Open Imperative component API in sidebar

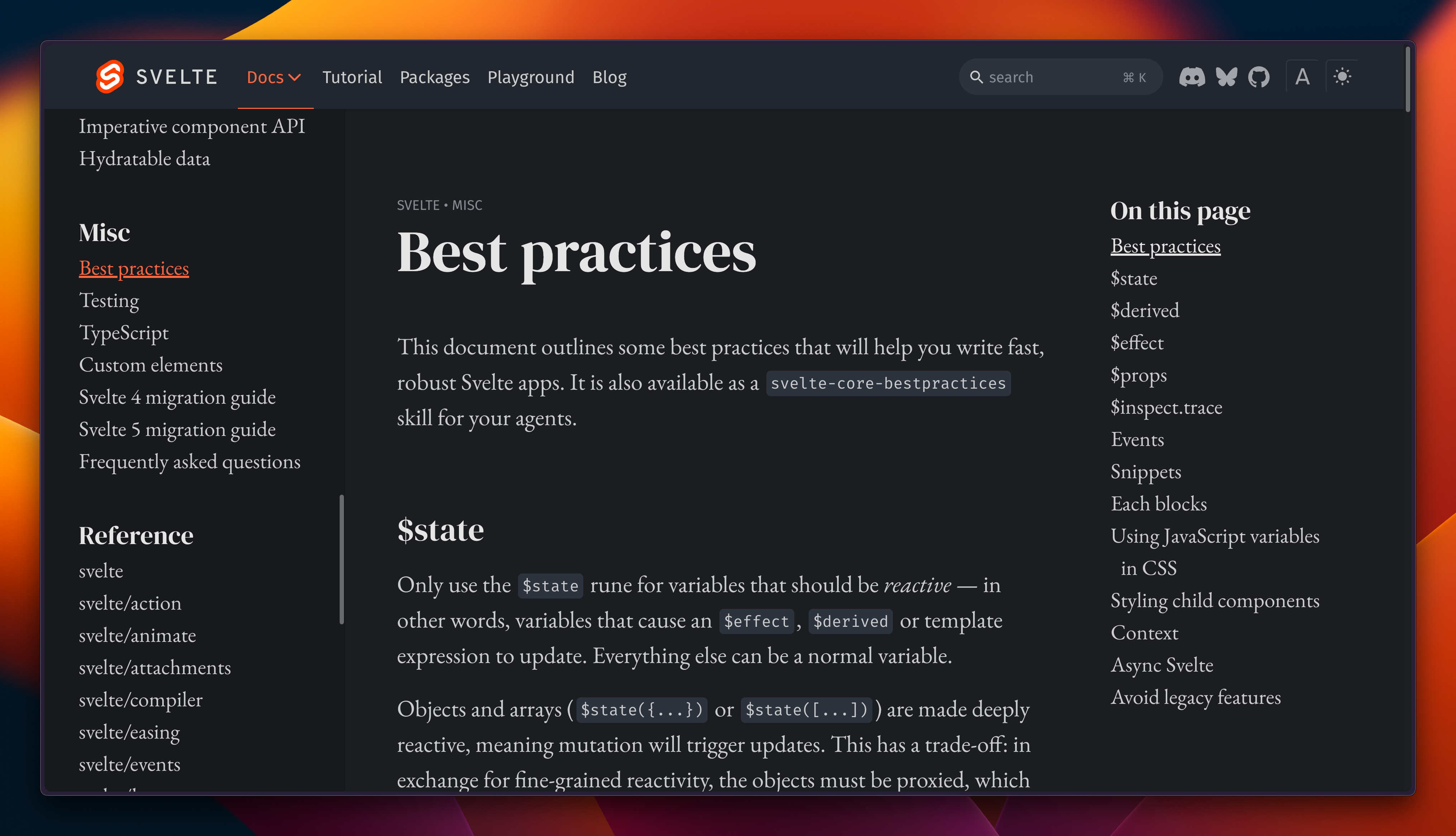pyautogui.click(x=192, y=126)
